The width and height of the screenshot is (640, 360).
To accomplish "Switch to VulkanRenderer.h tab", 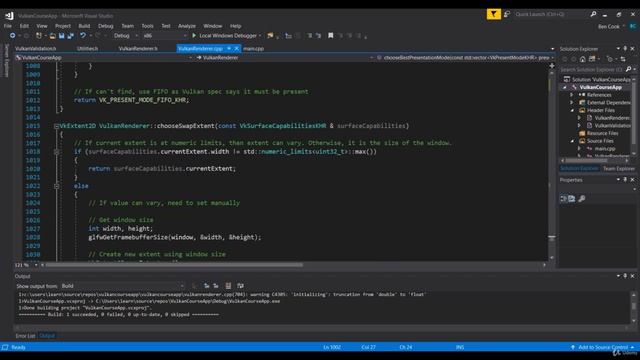I will click(x=138, y=49).
